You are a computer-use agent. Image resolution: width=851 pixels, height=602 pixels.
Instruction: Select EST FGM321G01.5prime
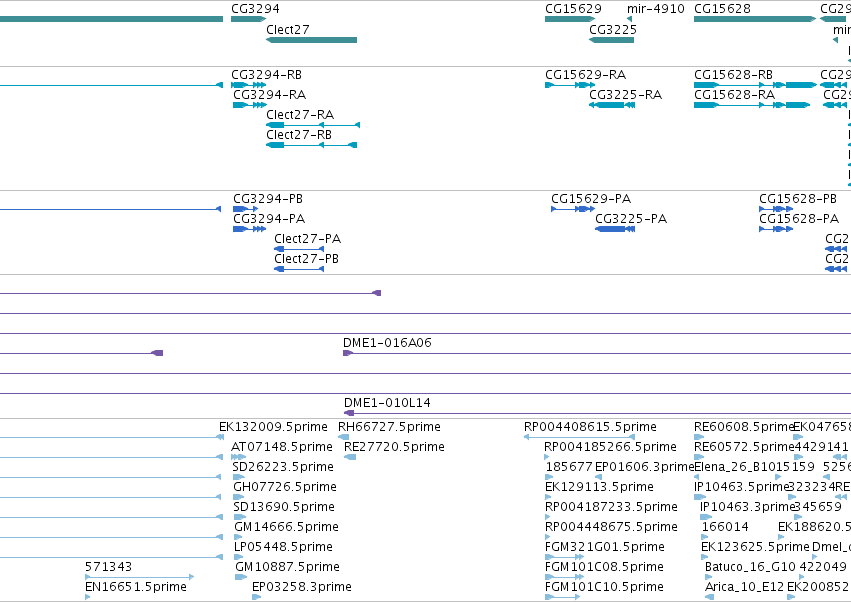(605, 547)
